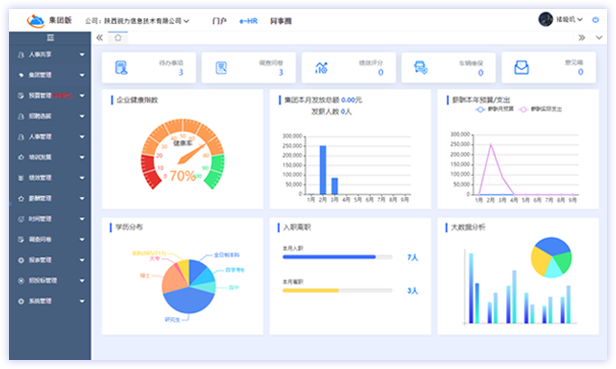Viewport: 616px width, 369px height.
Task: Click the cloud logo beside 集团版
Action: pos(36,20)
